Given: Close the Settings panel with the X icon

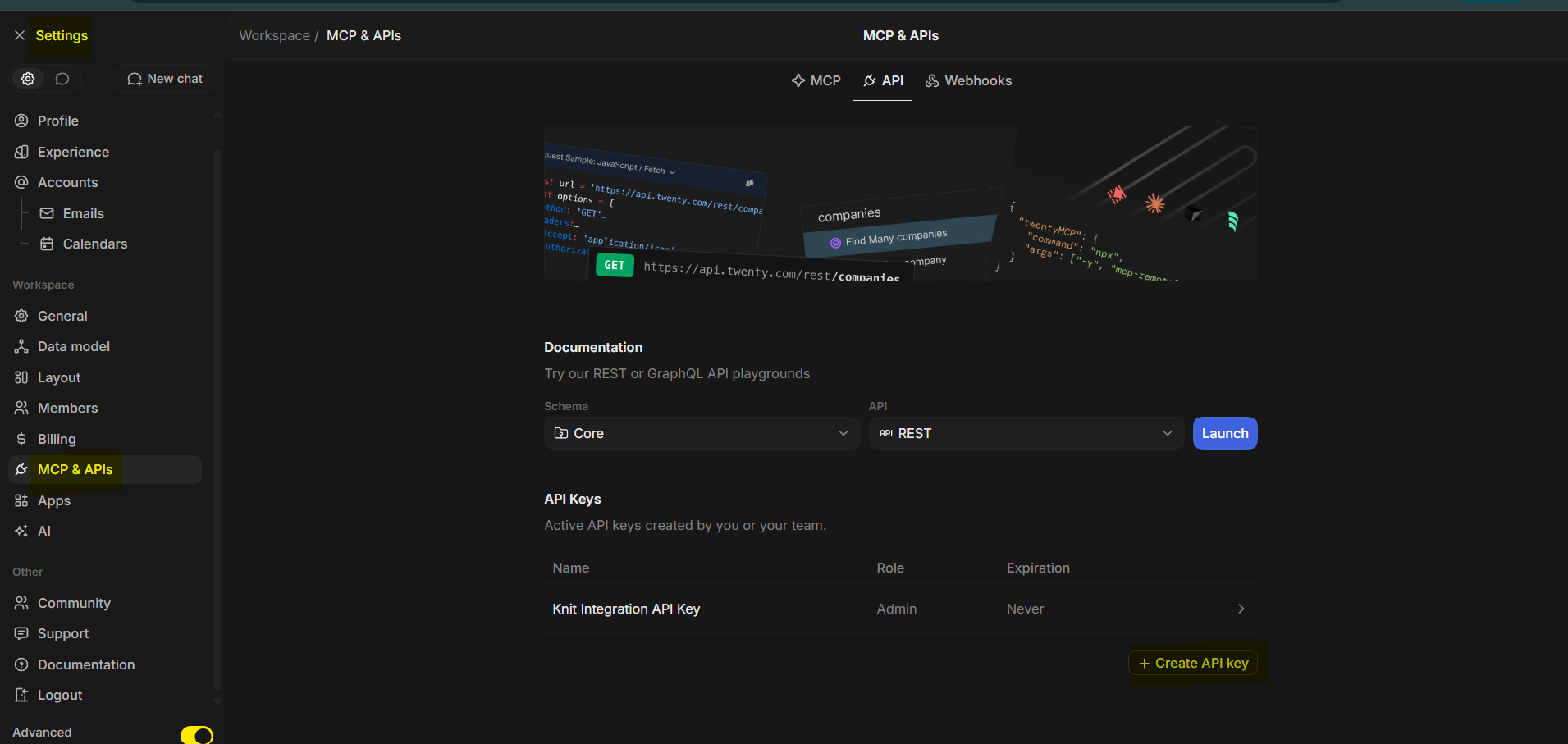Looking at the screenshot, I should (x=20, y=35).
